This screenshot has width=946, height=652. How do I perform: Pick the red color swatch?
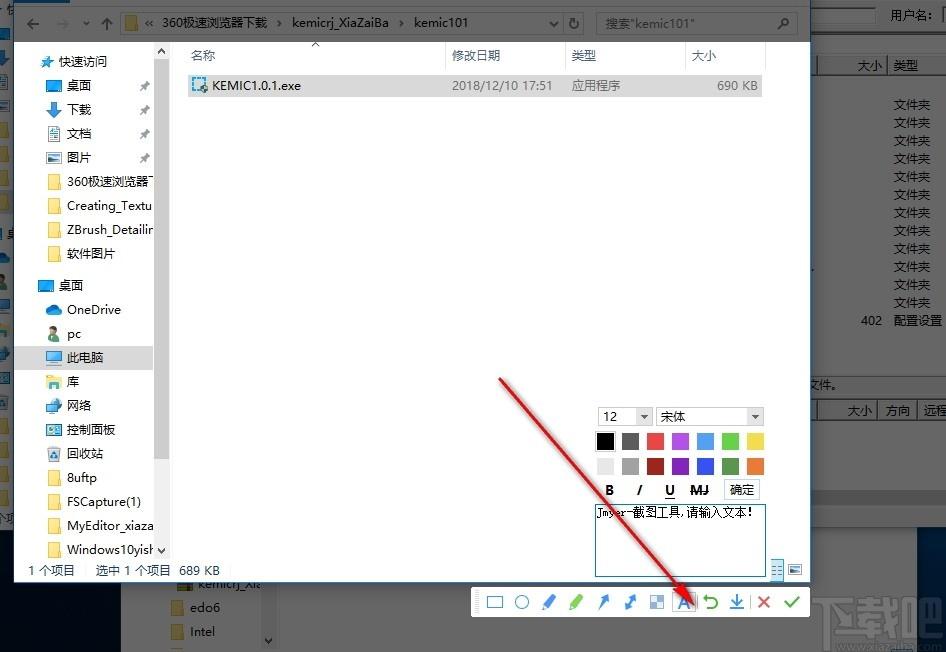(x=655, y=442)
